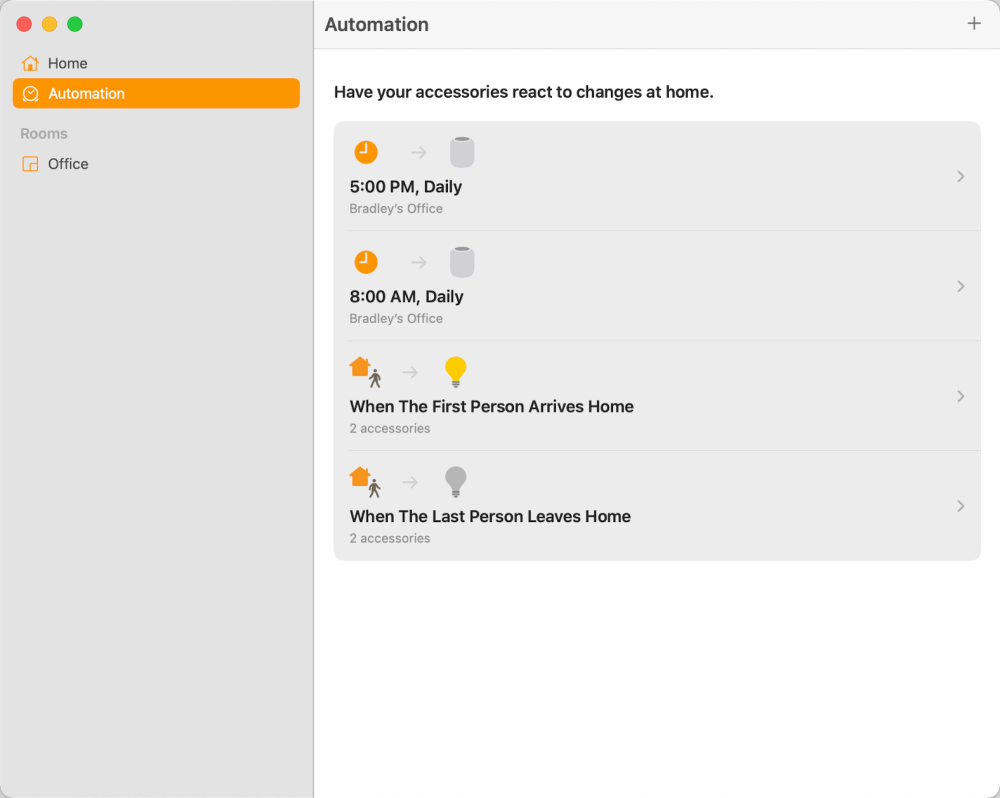Expand the 5:00 PM Daily automation chevron
Screen dimensions: 1000x798
[x=960, y=176]
